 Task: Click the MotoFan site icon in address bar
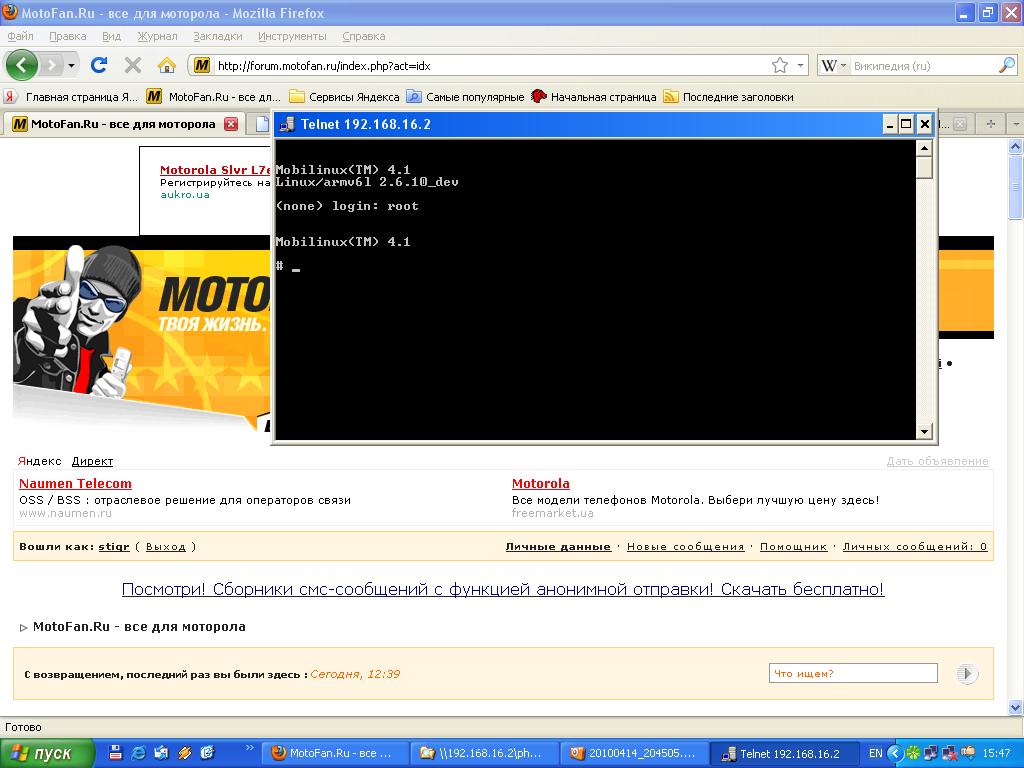pos(202,65)
